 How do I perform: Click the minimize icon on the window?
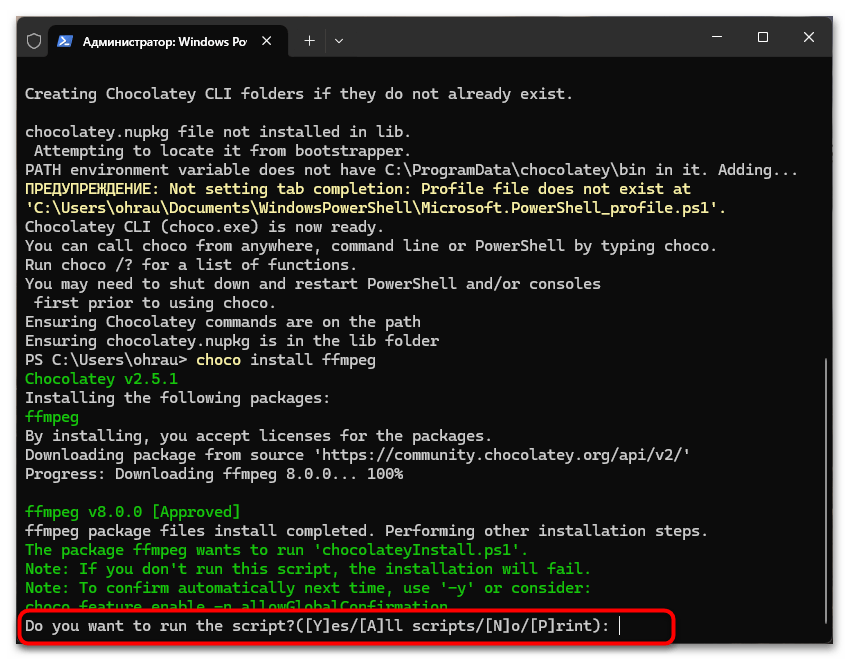click(716, 37)
